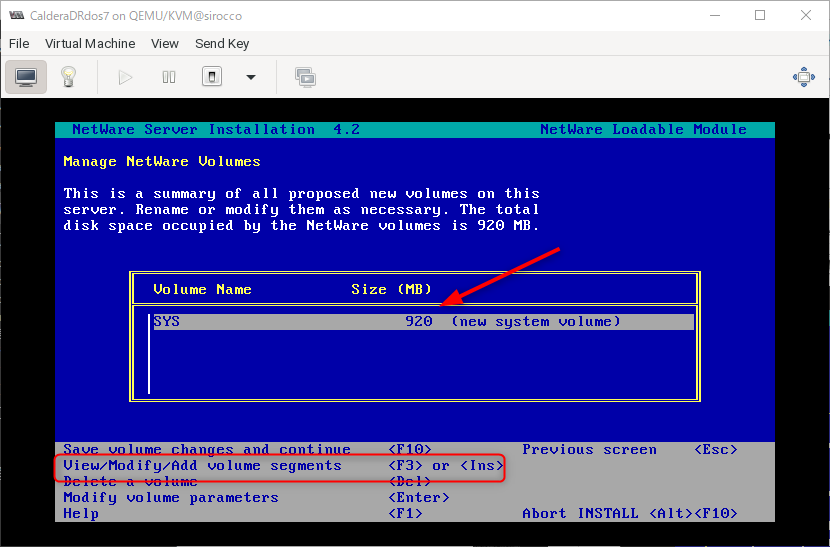Minimize the virt-manager window
The height and width of the screenshot is (547, 830).
click(715, 15)
